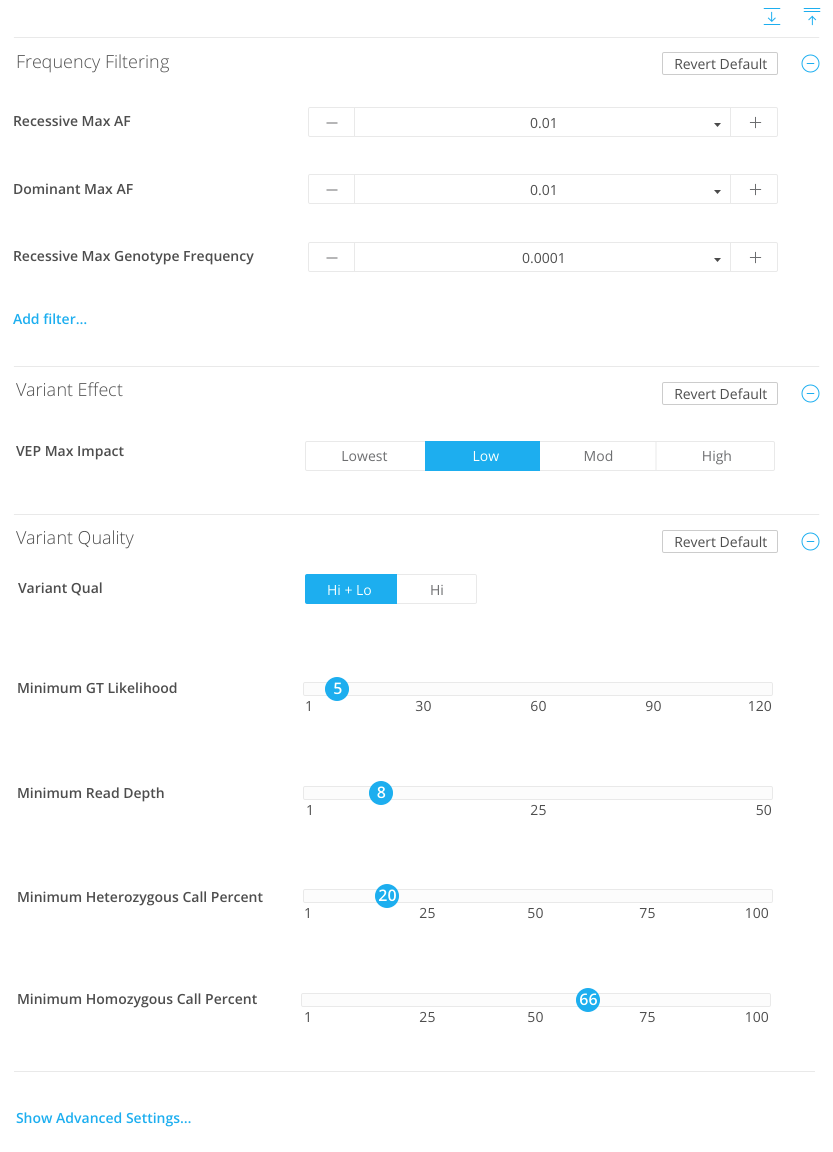Click the Minimum Read Depth slider handle
The height and width of the screenshot is (1152, 833).
[380, 793]
